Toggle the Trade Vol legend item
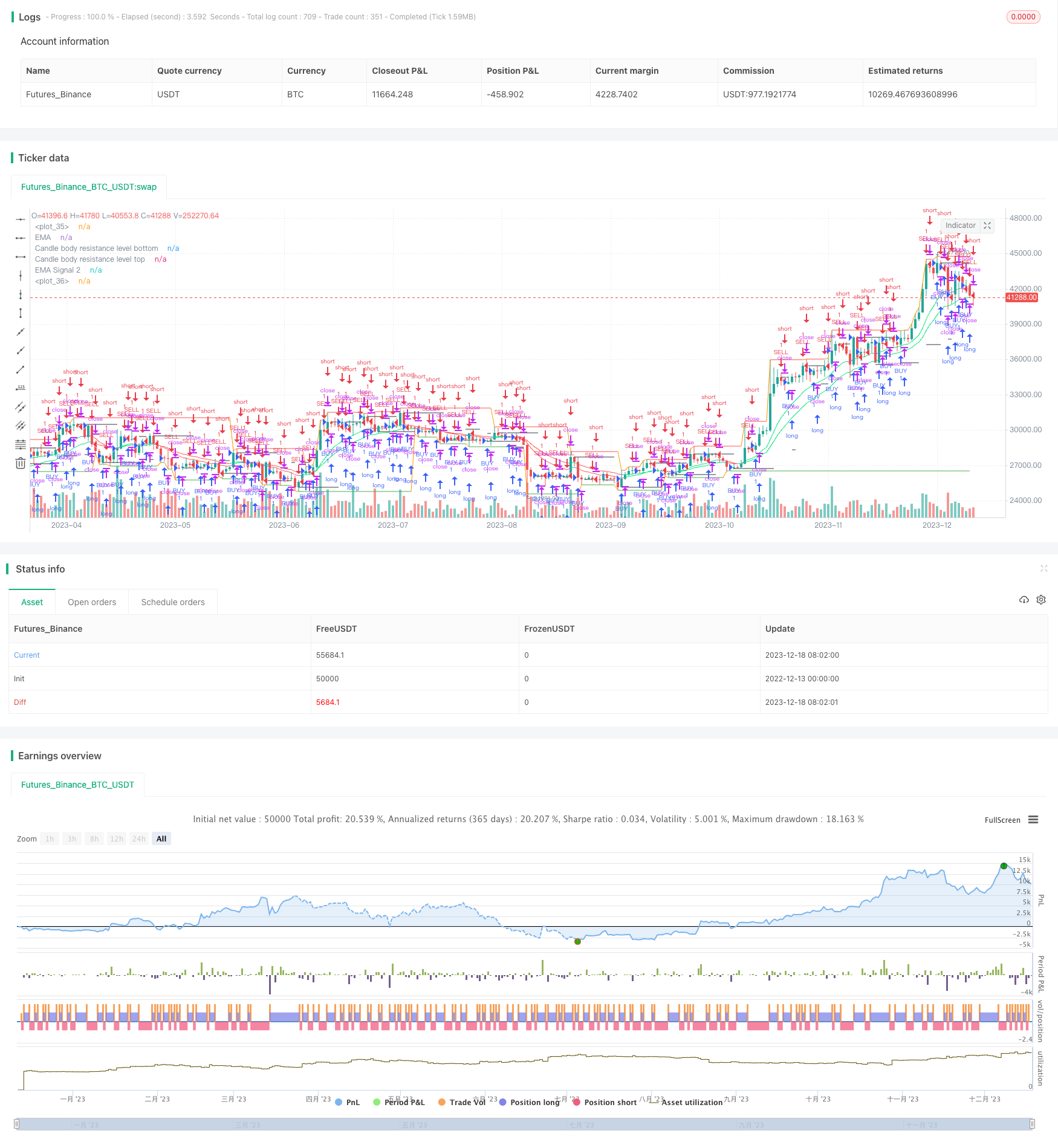1058x1148 pixels. click(x=461, y=1102)
